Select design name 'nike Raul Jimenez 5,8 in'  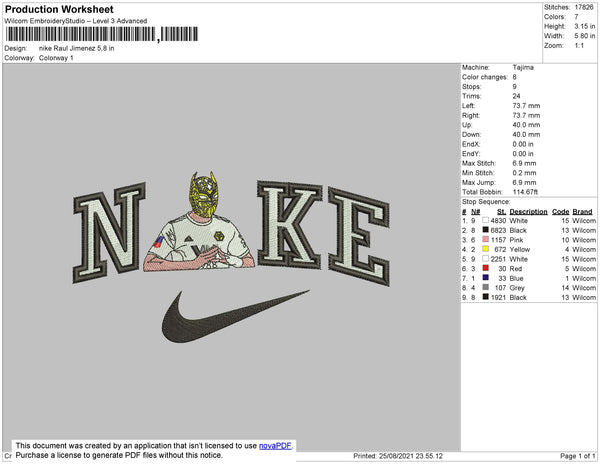point(77,49)
